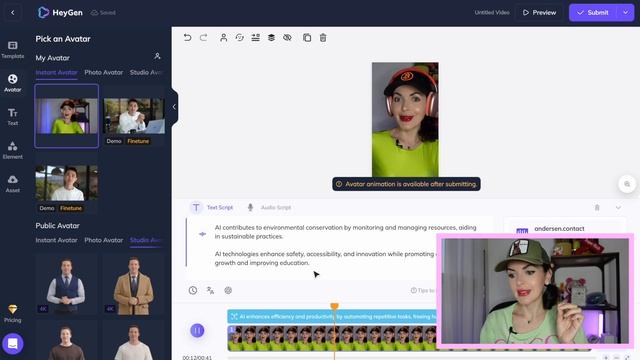
Task: Open the Tips link below script
Action: coord(422,290)
